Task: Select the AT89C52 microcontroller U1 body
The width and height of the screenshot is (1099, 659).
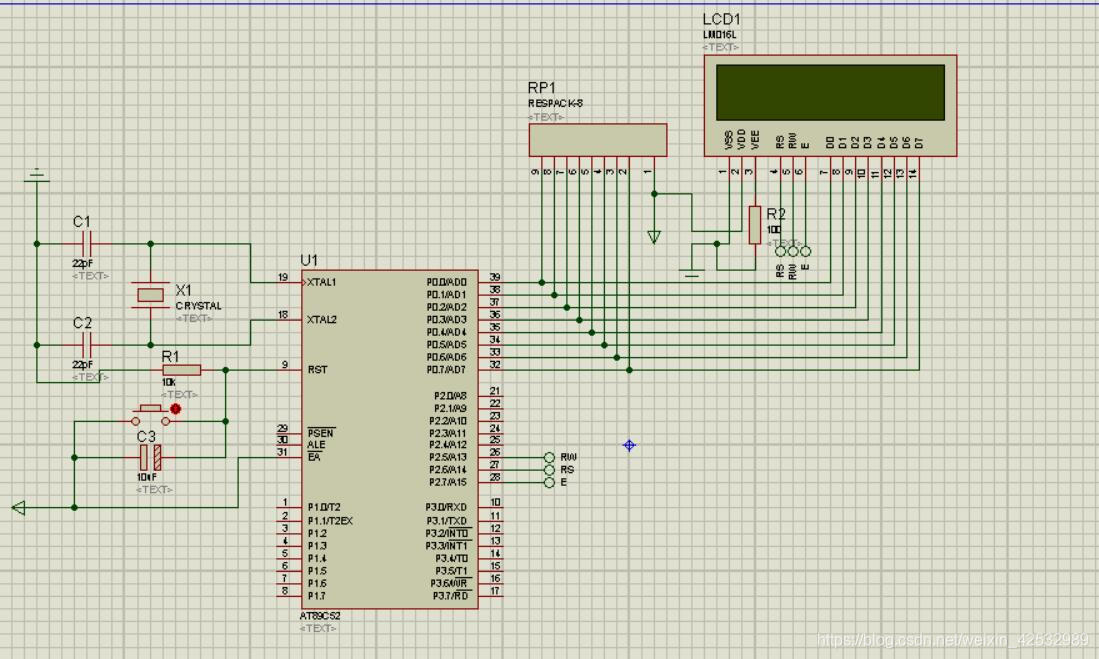Action: click(x=390, y=440)
